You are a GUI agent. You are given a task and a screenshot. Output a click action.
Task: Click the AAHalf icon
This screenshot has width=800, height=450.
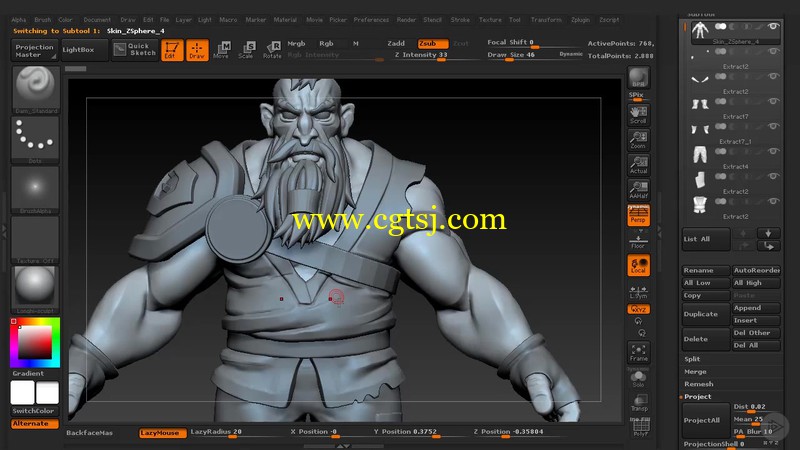638,190
